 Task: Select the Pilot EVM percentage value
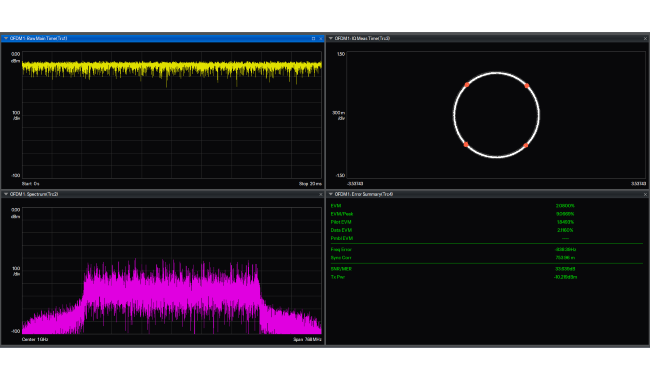click(x=565, y=222)
